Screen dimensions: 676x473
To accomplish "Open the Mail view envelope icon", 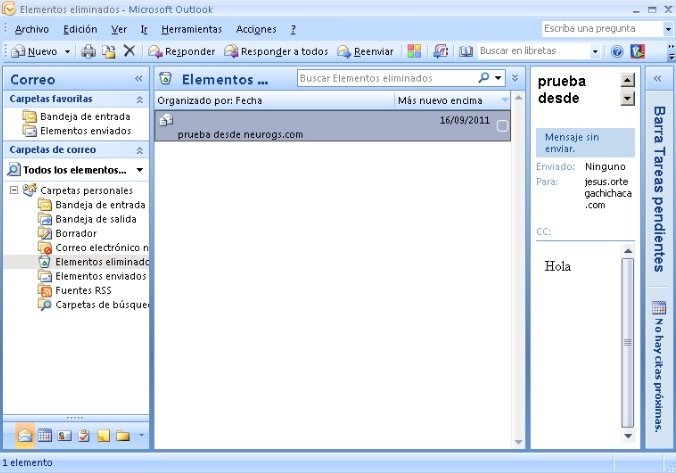I will tap(25, 435).
